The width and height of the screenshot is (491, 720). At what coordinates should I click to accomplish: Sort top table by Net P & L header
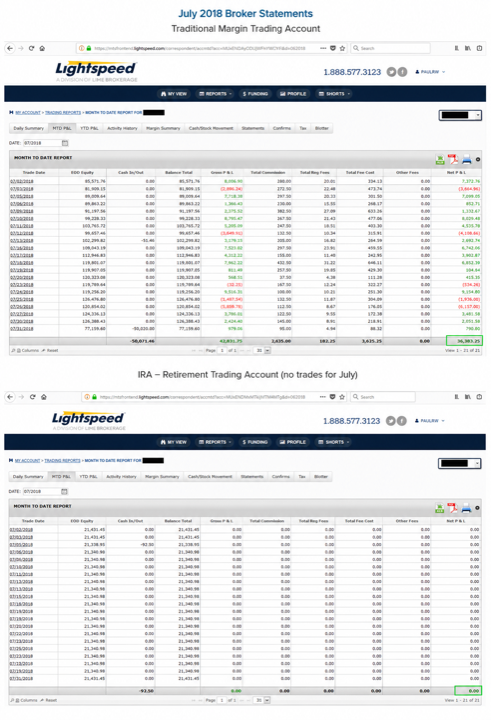click(x=457, y=173)
